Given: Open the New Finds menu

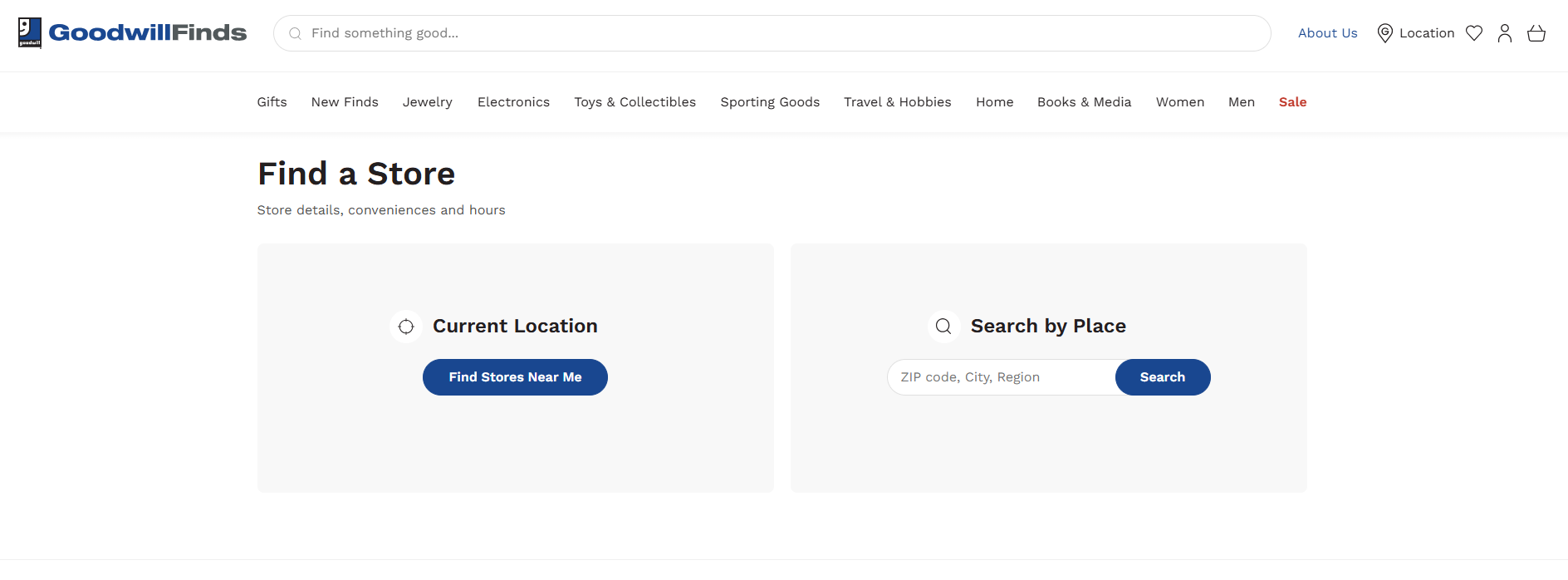Looking at the screenshot, I should point(345,102).
